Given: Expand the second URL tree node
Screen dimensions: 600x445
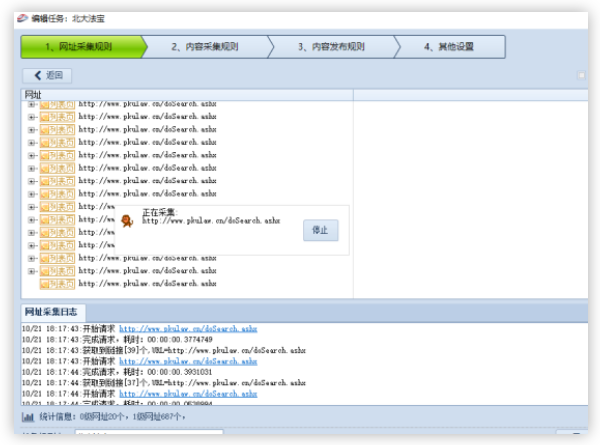Looking at the screenshot, I should (x=32, y=117).
